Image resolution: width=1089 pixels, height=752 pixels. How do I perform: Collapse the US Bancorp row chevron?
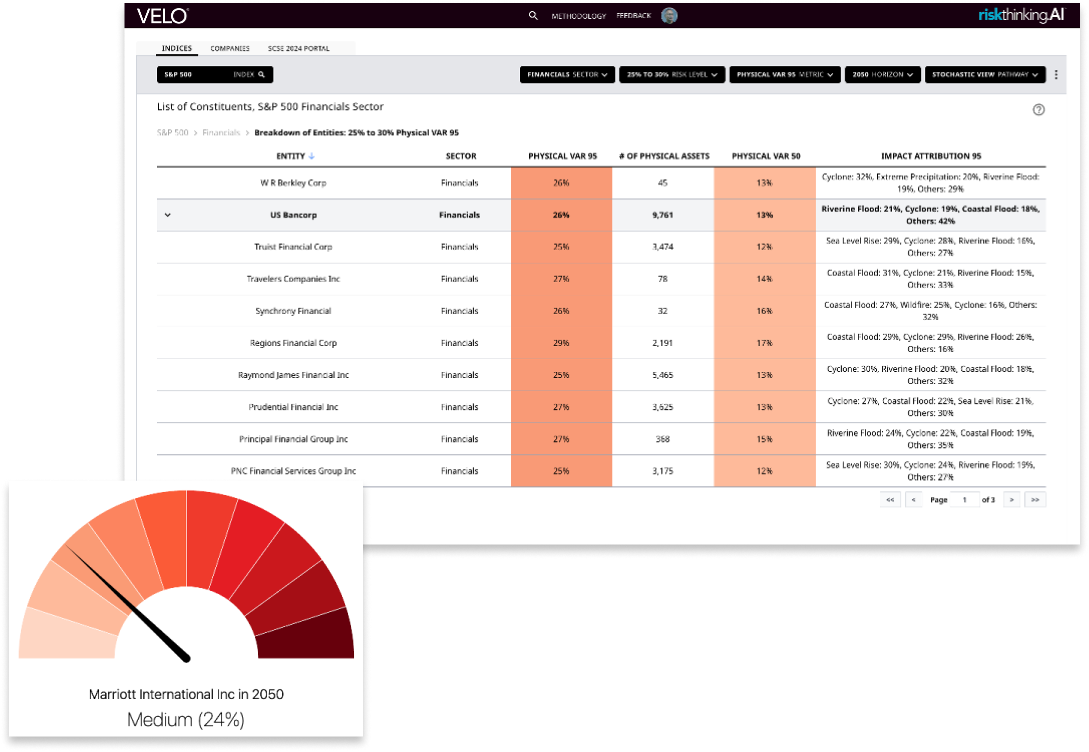pos(167,215)
